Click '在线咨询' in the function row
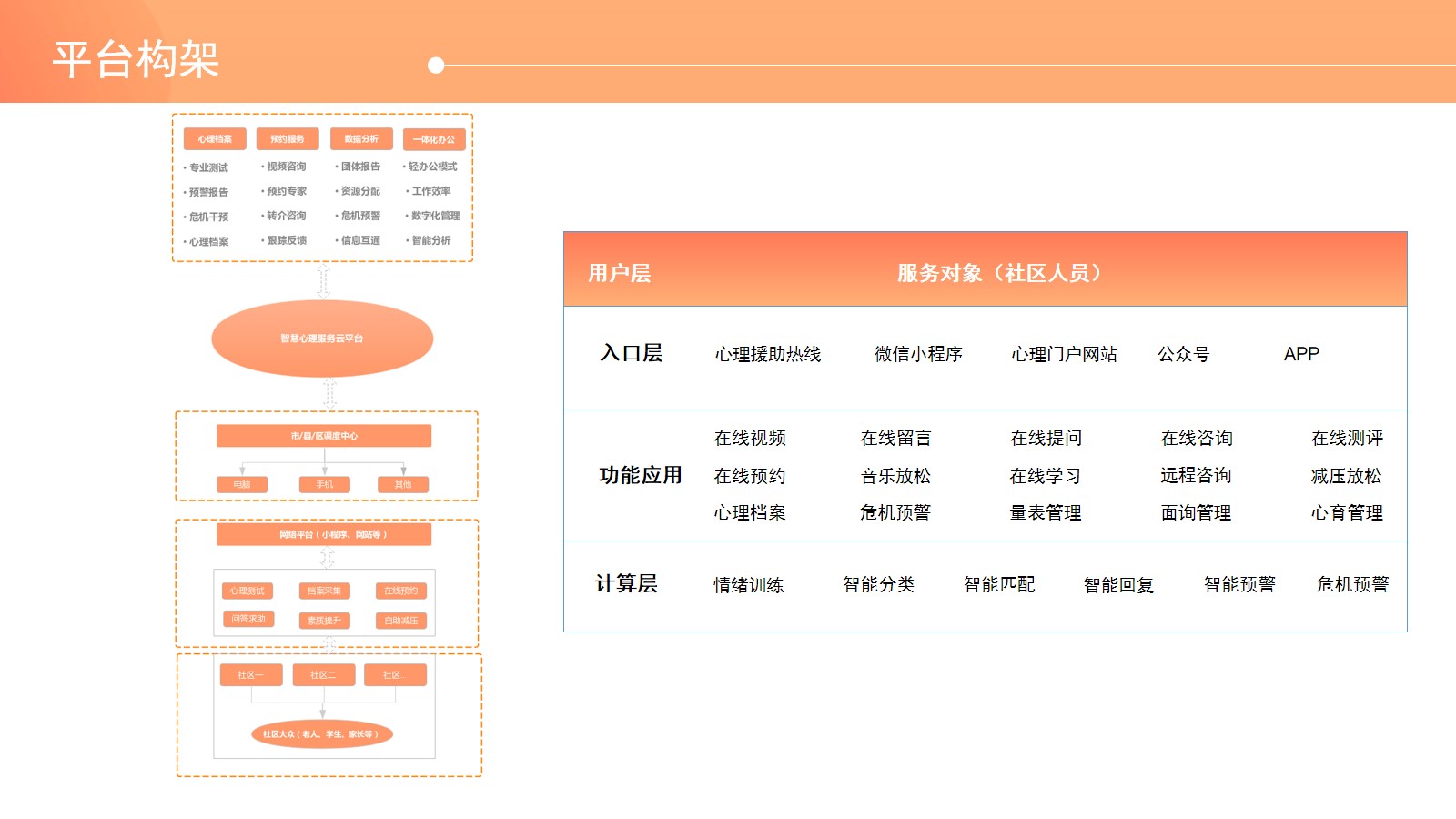Viewport: 1456px width, 819px height. [1197, 438]
